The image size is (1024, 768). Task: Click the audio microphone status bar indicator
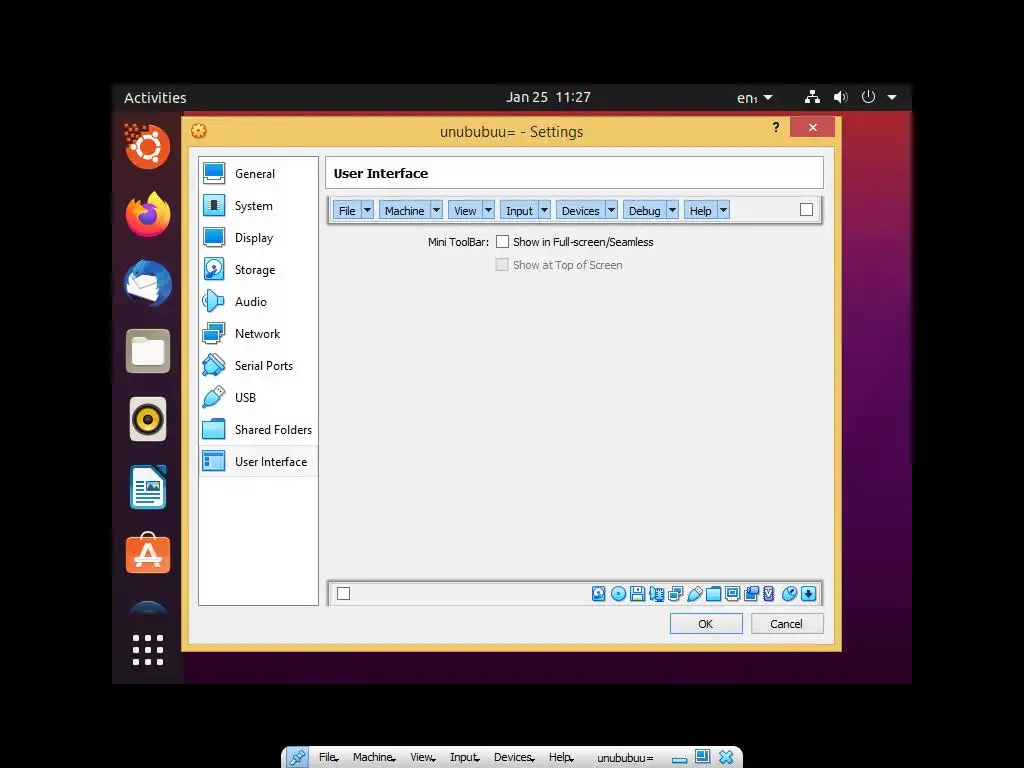coord(656,594)
